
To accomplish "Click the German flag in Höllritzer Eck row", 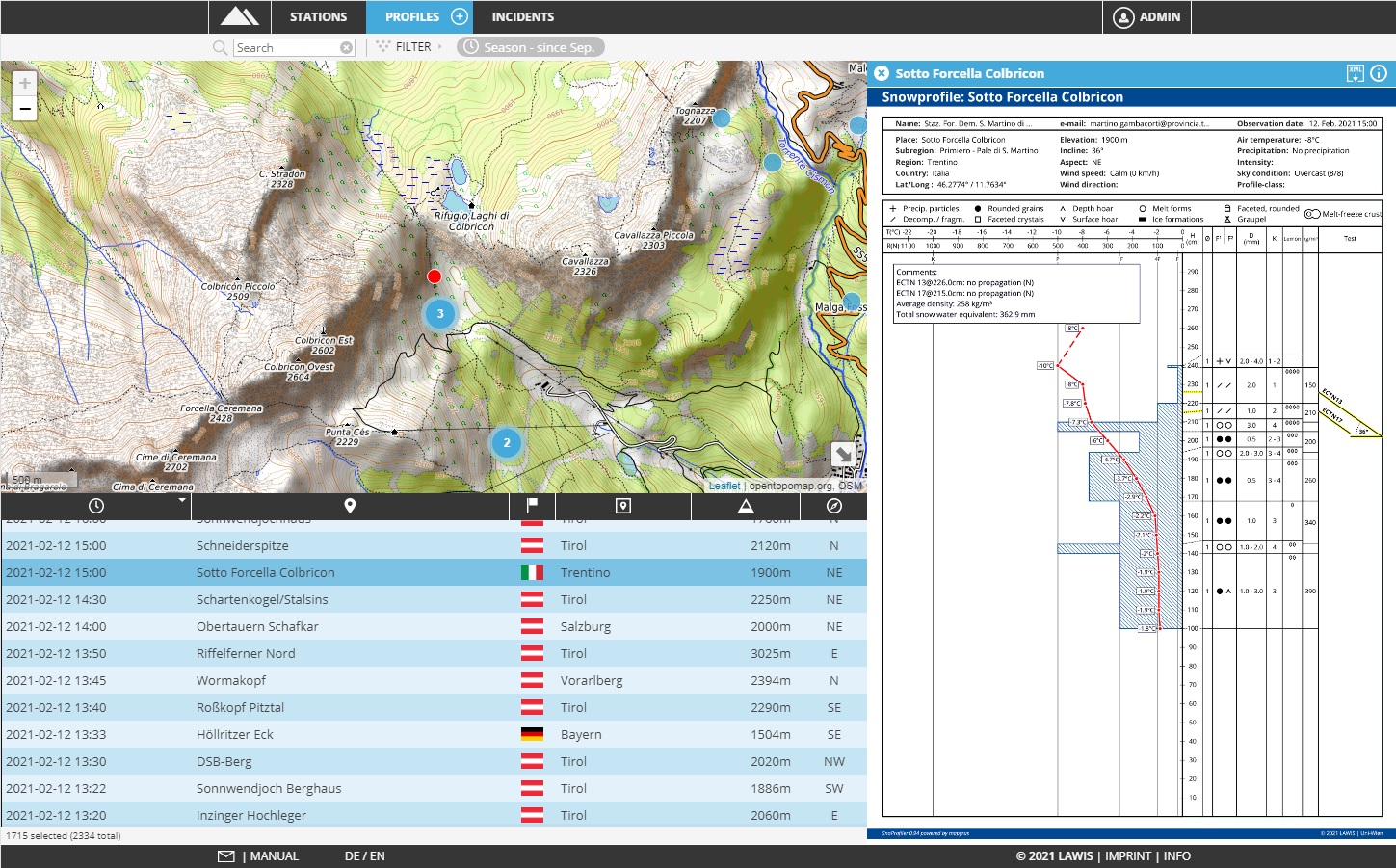I will [x=532, y=734].
